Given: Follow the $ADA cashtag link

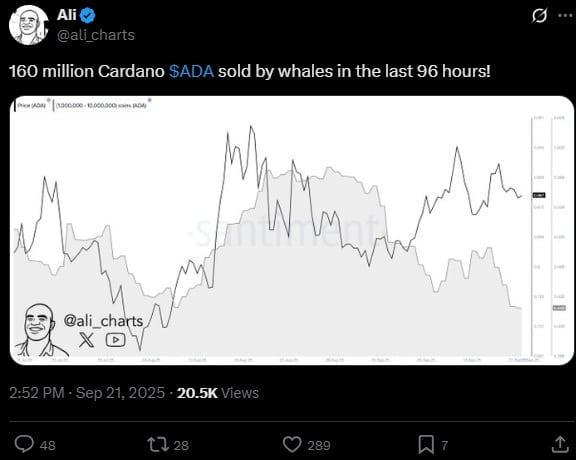Looking at the screenshot, I should [191, 71].
